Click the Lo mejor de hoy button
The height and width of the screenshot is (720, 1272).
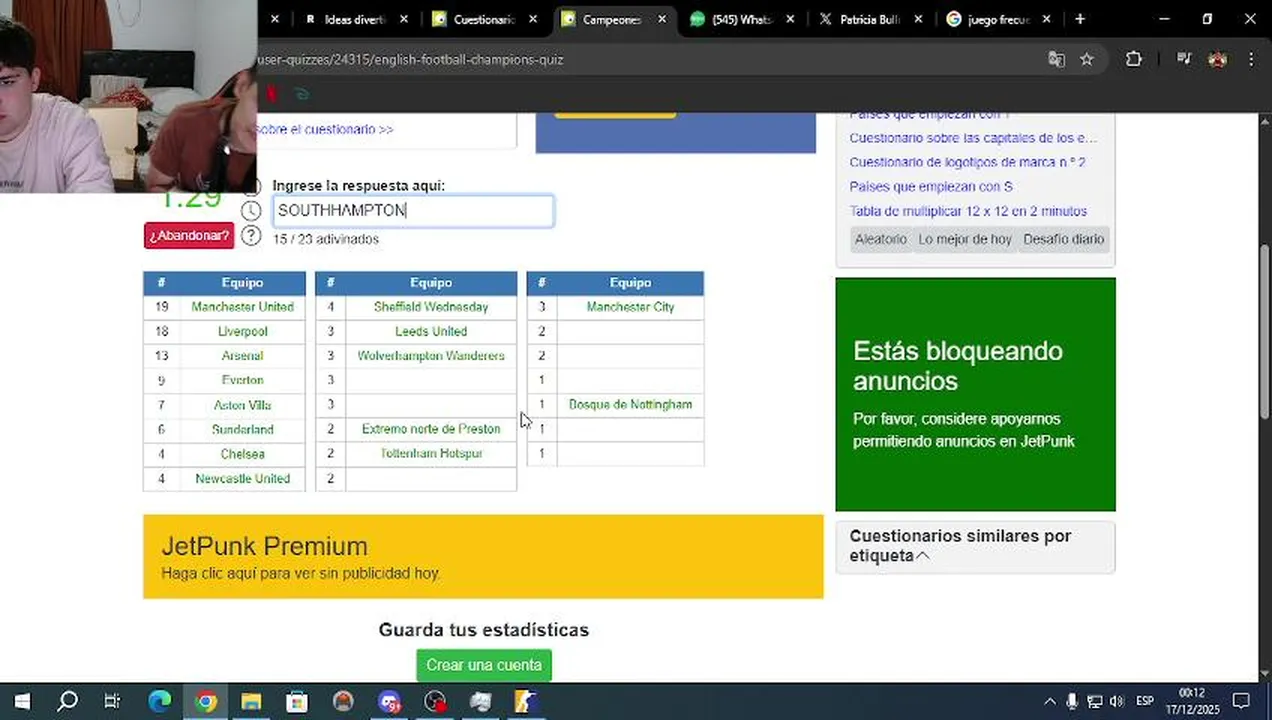coord(965,239)
